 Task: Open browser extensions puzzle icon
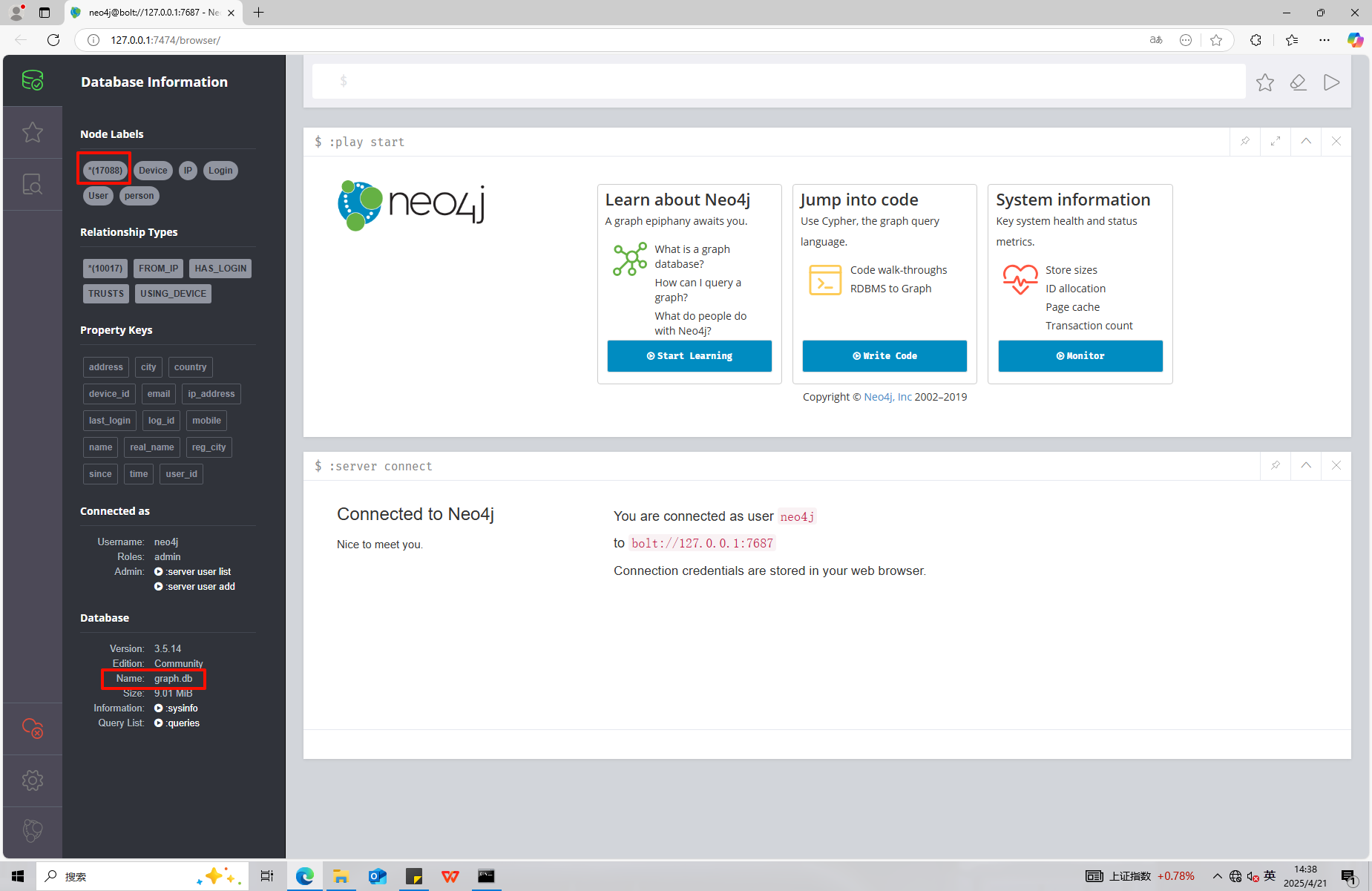(x=1256, y=40)
